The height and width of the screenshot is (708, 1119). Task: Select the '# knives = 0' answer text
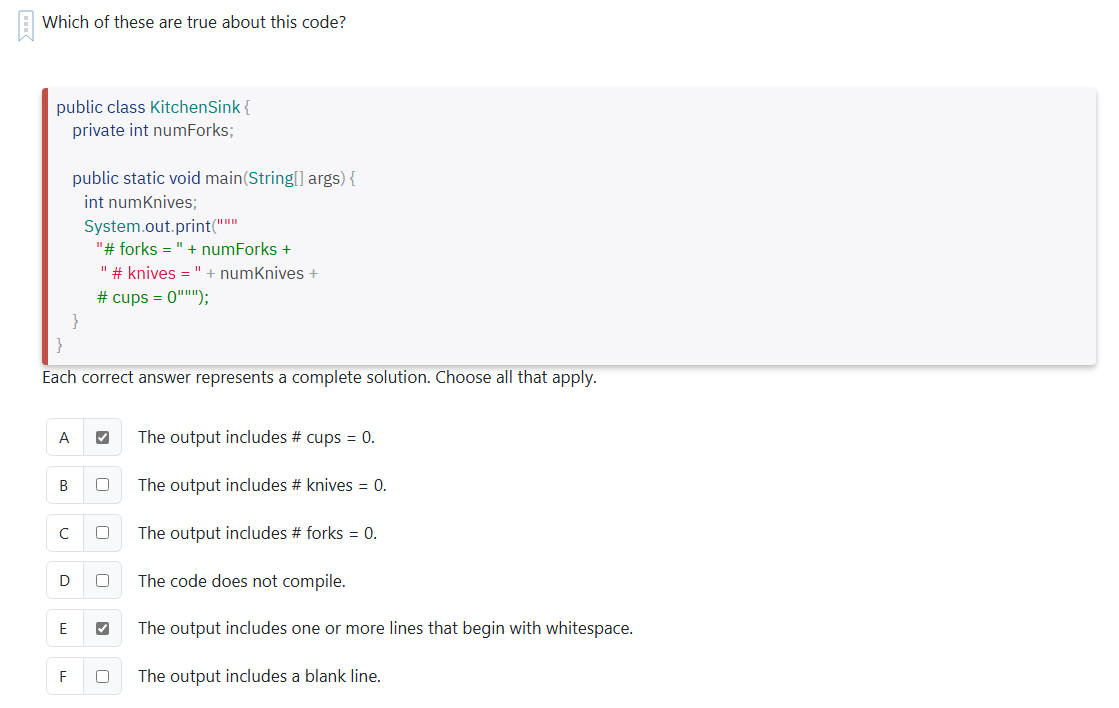(x=262, y=485)
